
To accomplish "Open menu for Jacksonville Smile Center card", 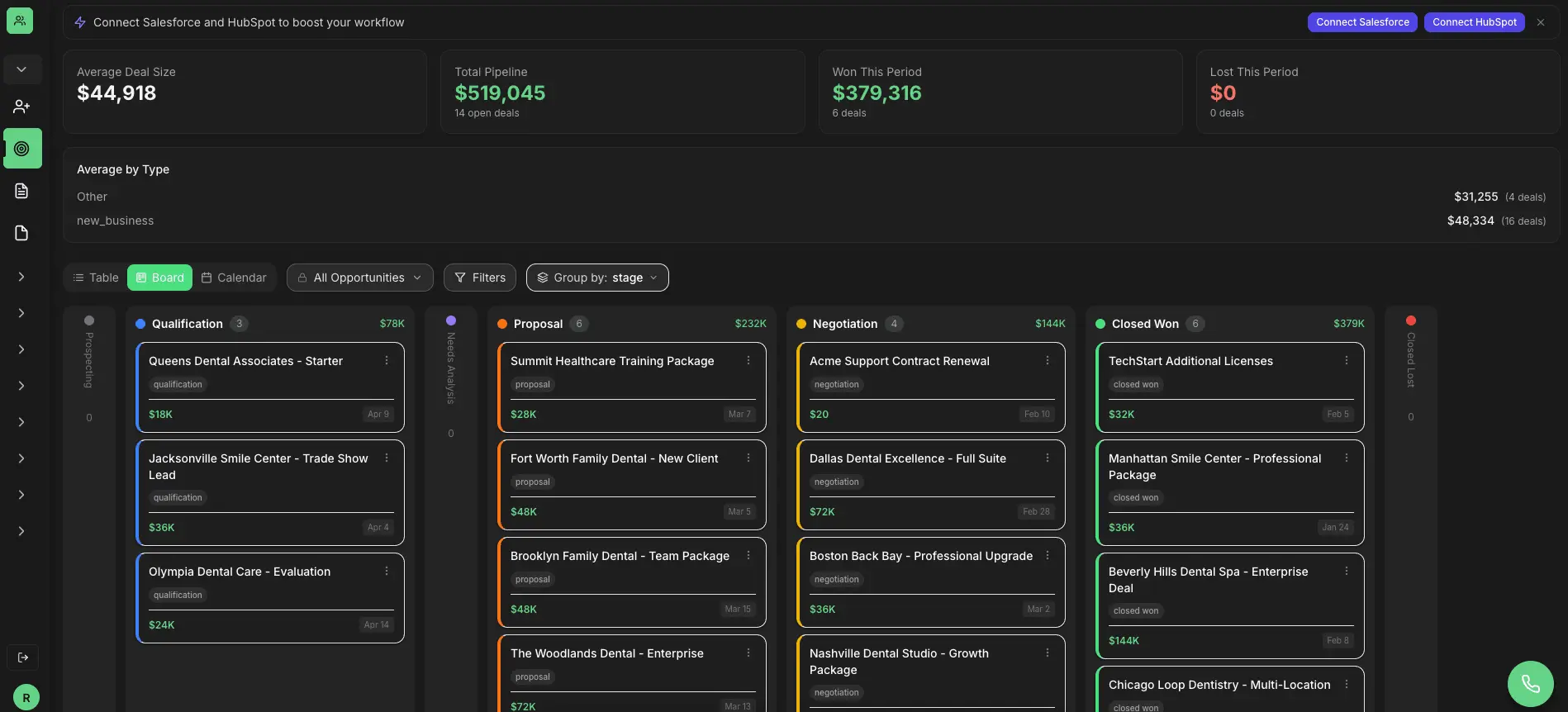I will click(387, 458).
